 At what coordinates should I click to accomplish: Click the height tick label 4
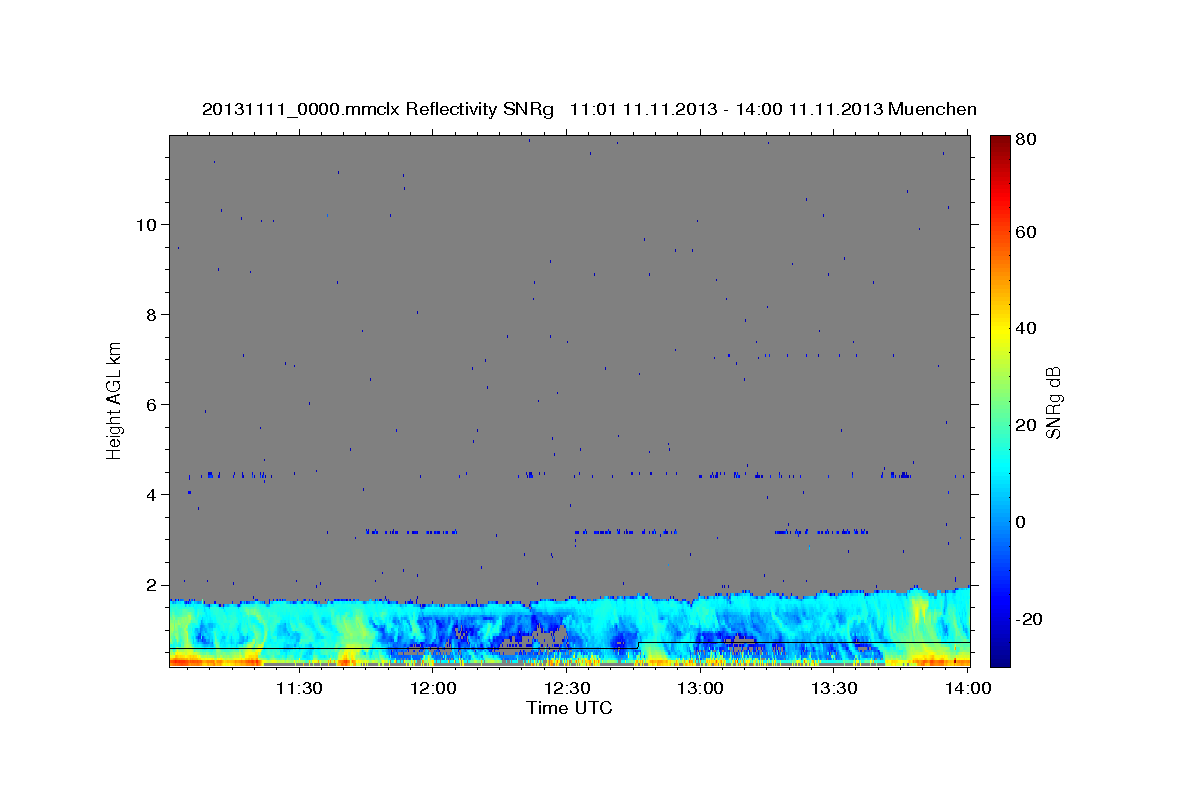coord(150,494)
